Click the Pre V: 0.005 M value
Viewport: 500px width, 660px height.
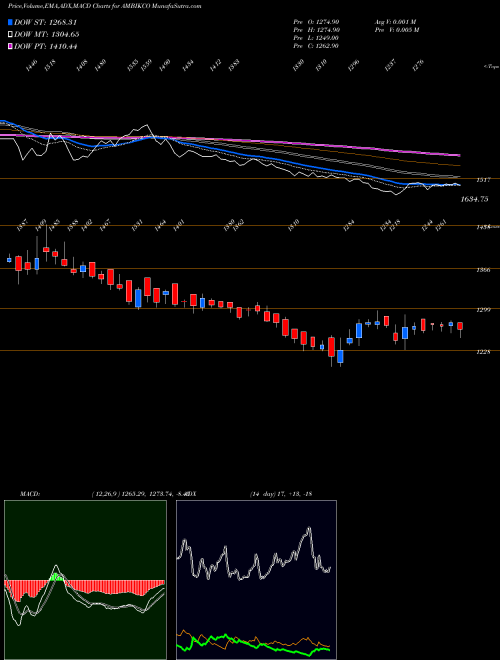click(x=396, y=30)
